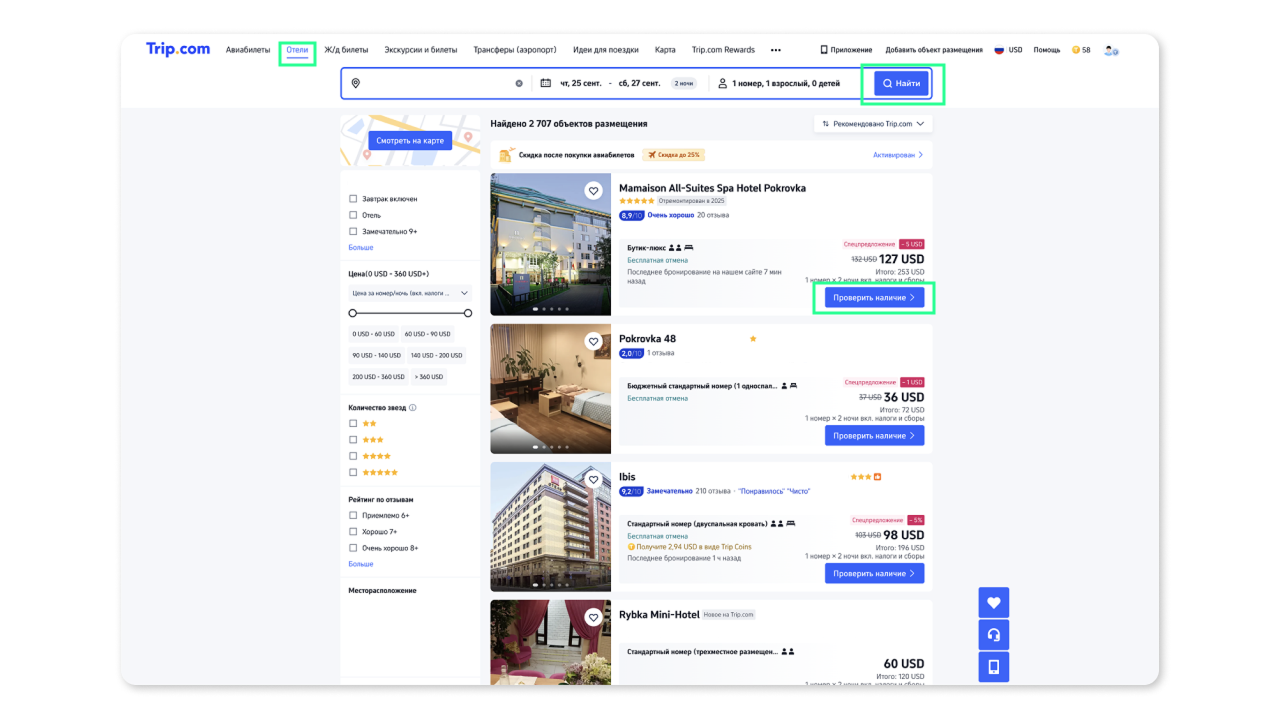The height and width of the screenshot is (720, 1280).
Task: Open the Отели tab
Action: (297, 50)
